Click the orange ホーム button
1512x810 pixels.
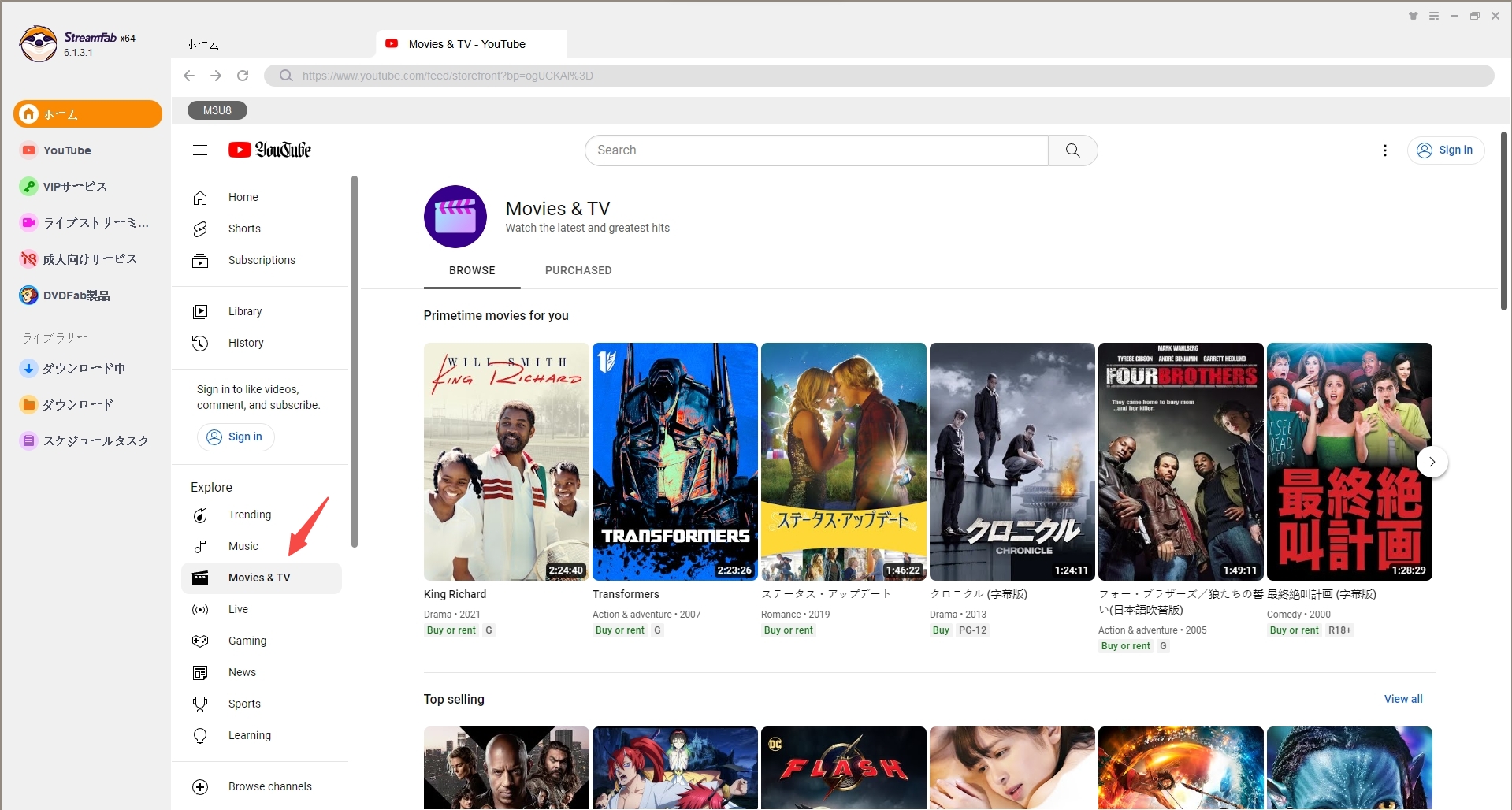tap(87, 114)
